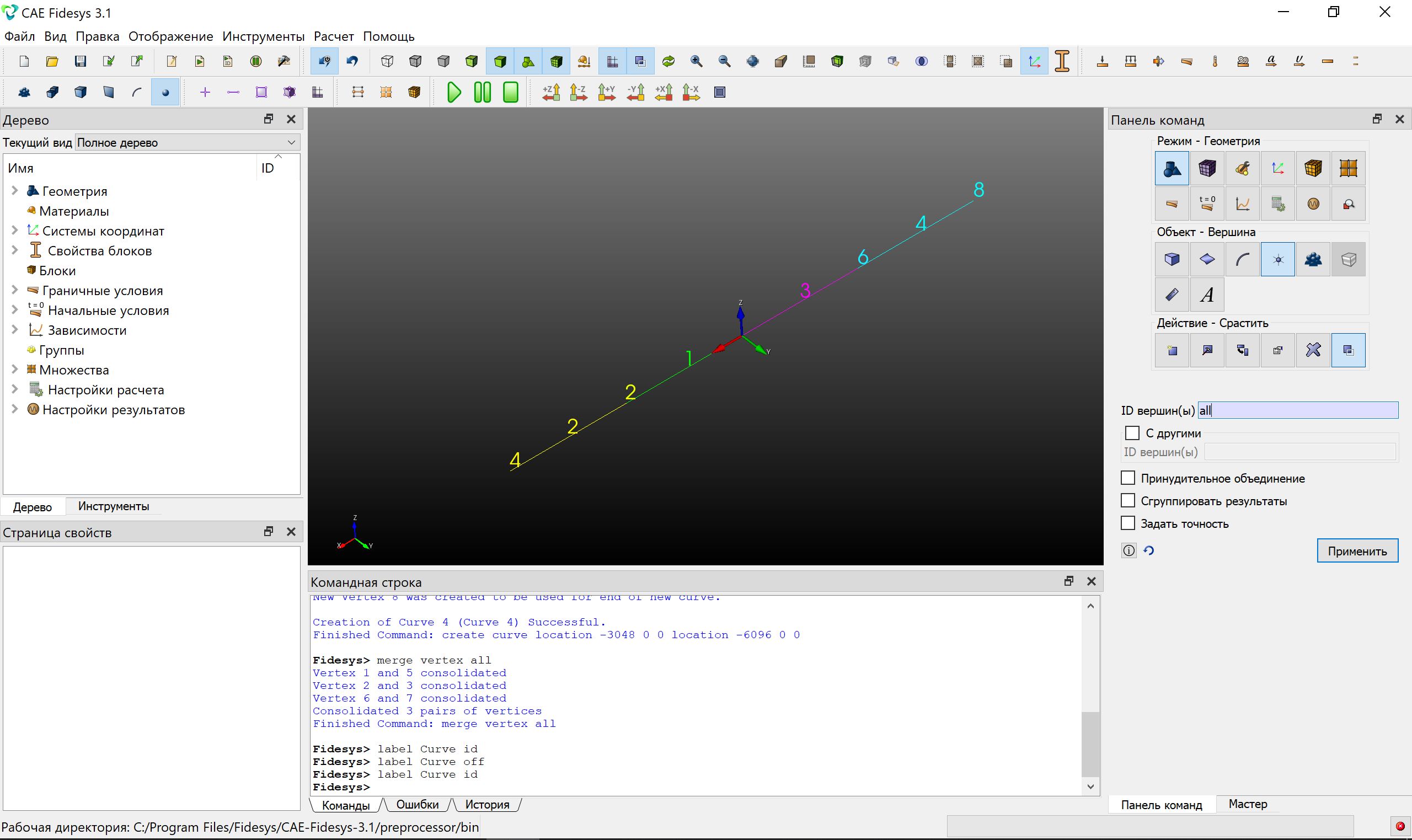Click the blue reset arrow near Применить
The height and width of the screenshot is (840, 1412).
pyautogui.click(x=1148, y=551)
